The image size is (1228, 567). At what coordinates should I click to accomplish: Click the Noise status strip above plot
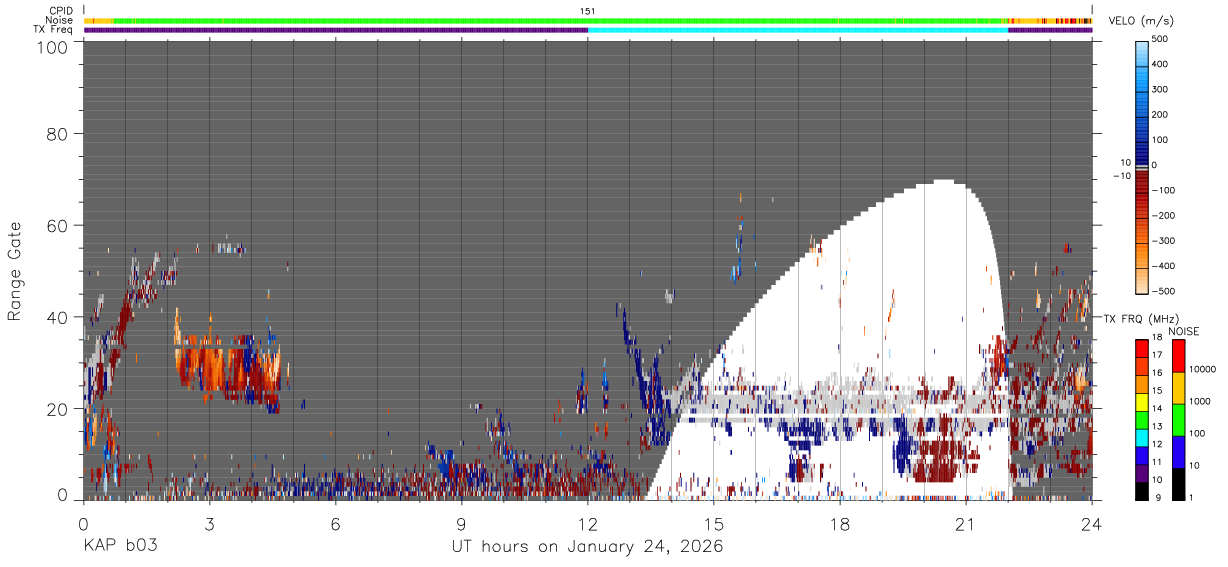(x=588, y=20)
